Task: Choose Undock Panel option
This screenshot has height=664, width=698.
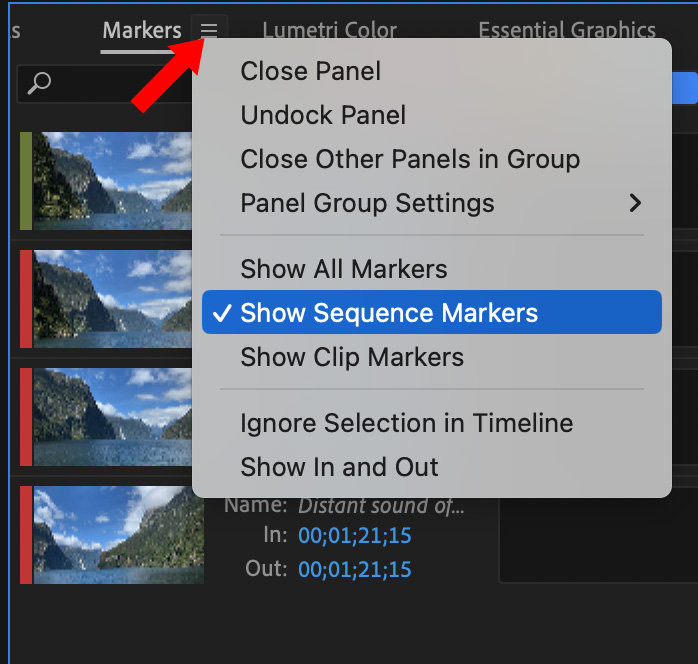Action: tap(323, 115)
